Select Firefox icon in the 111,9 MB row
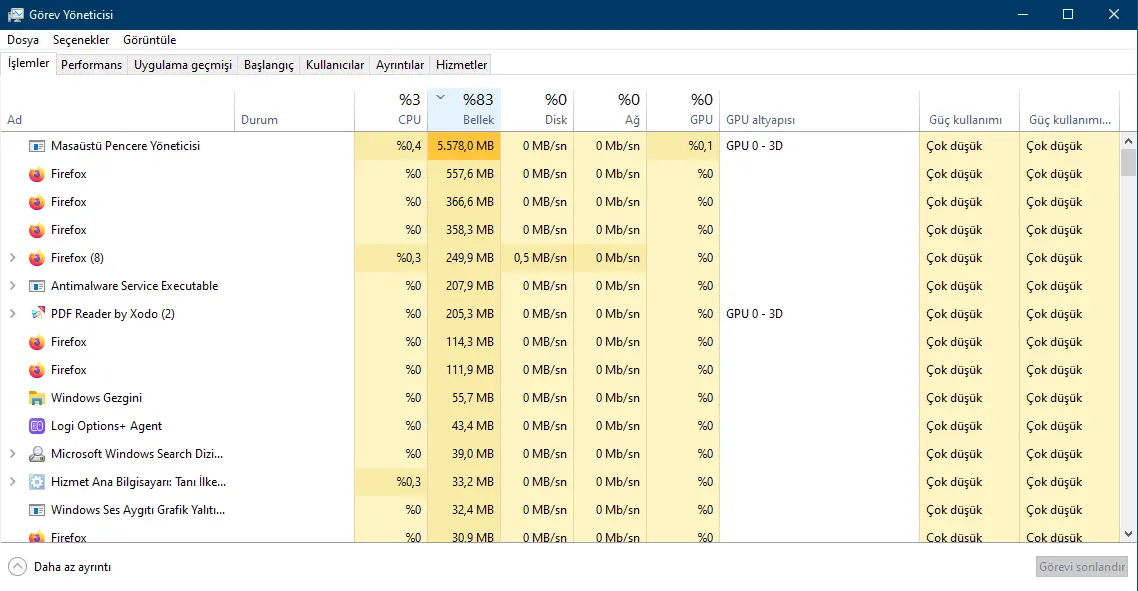Viewport: 1138px width, 591px height. coord(37,370)
